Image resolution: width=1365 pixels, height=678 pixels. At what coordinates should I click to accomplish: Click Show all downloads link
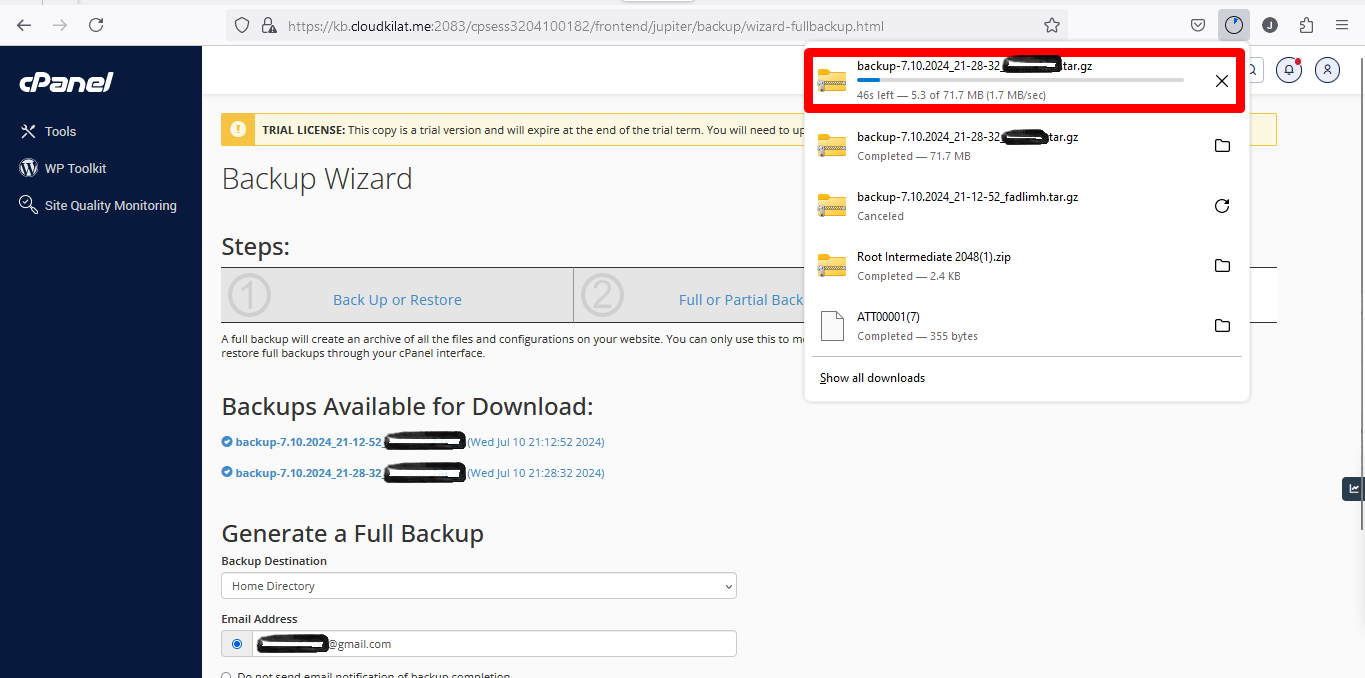(872, 378)
